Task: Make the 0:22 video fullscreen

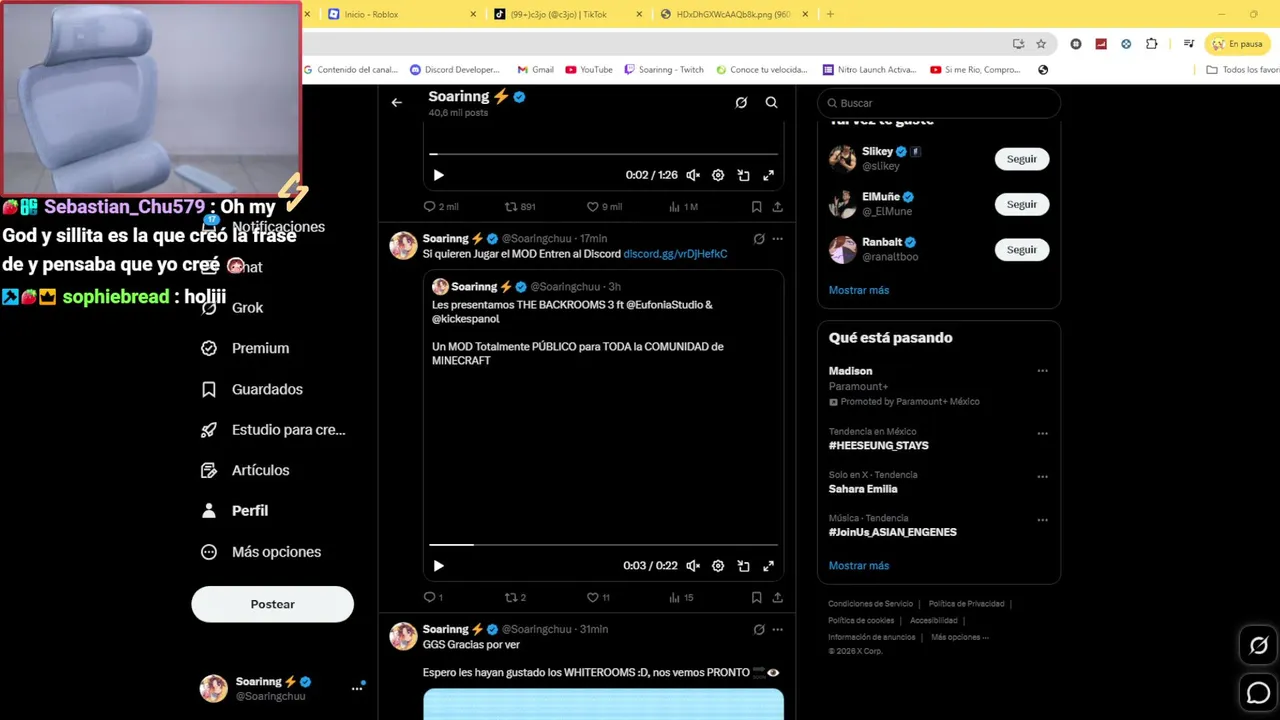Action: click(768, 566)
